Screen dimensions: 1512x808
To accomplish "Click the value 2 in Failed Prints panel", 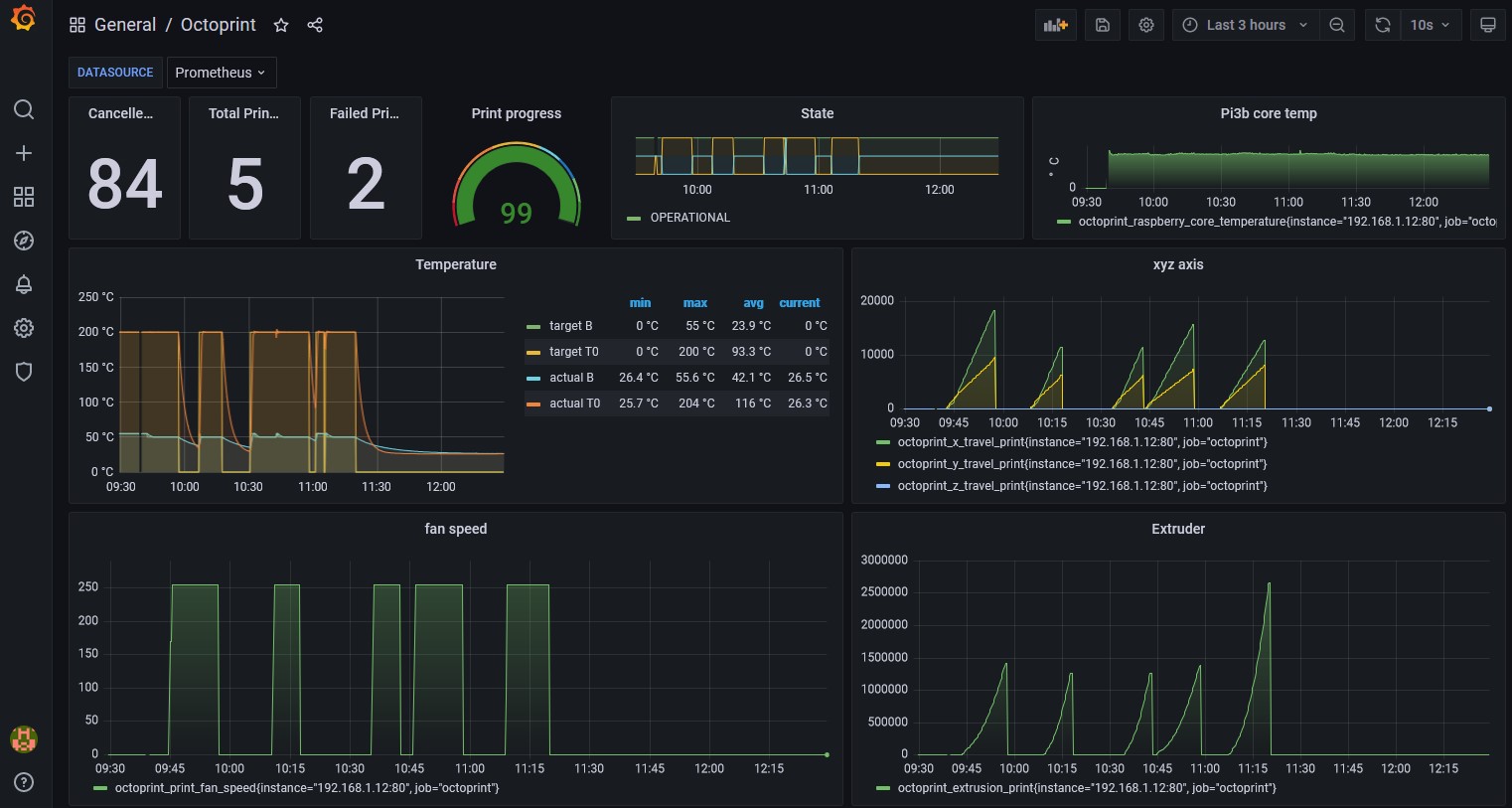I will click(366, 184).
